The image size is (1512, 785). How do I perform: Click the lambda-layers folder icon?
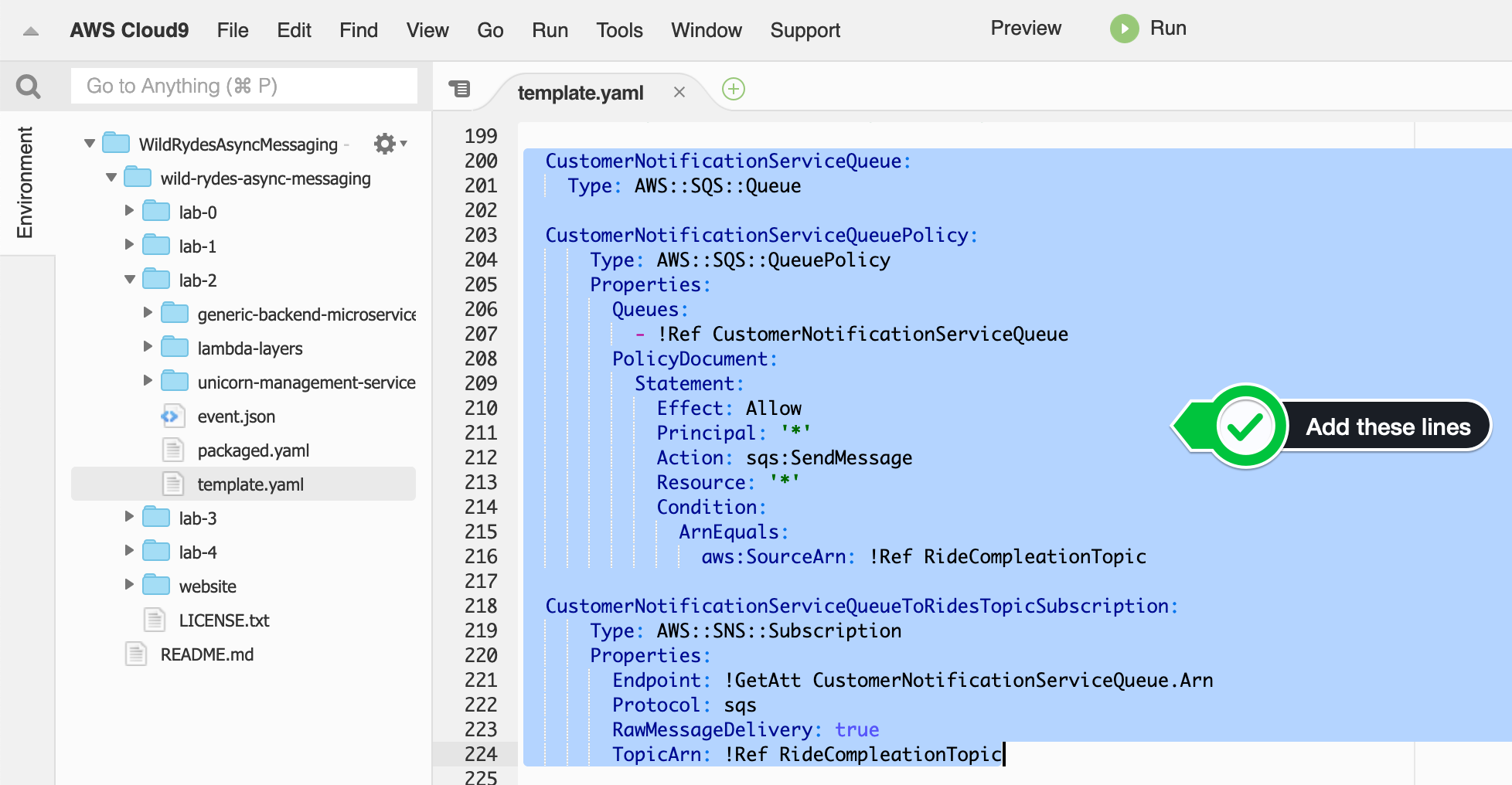coord(175,347)
